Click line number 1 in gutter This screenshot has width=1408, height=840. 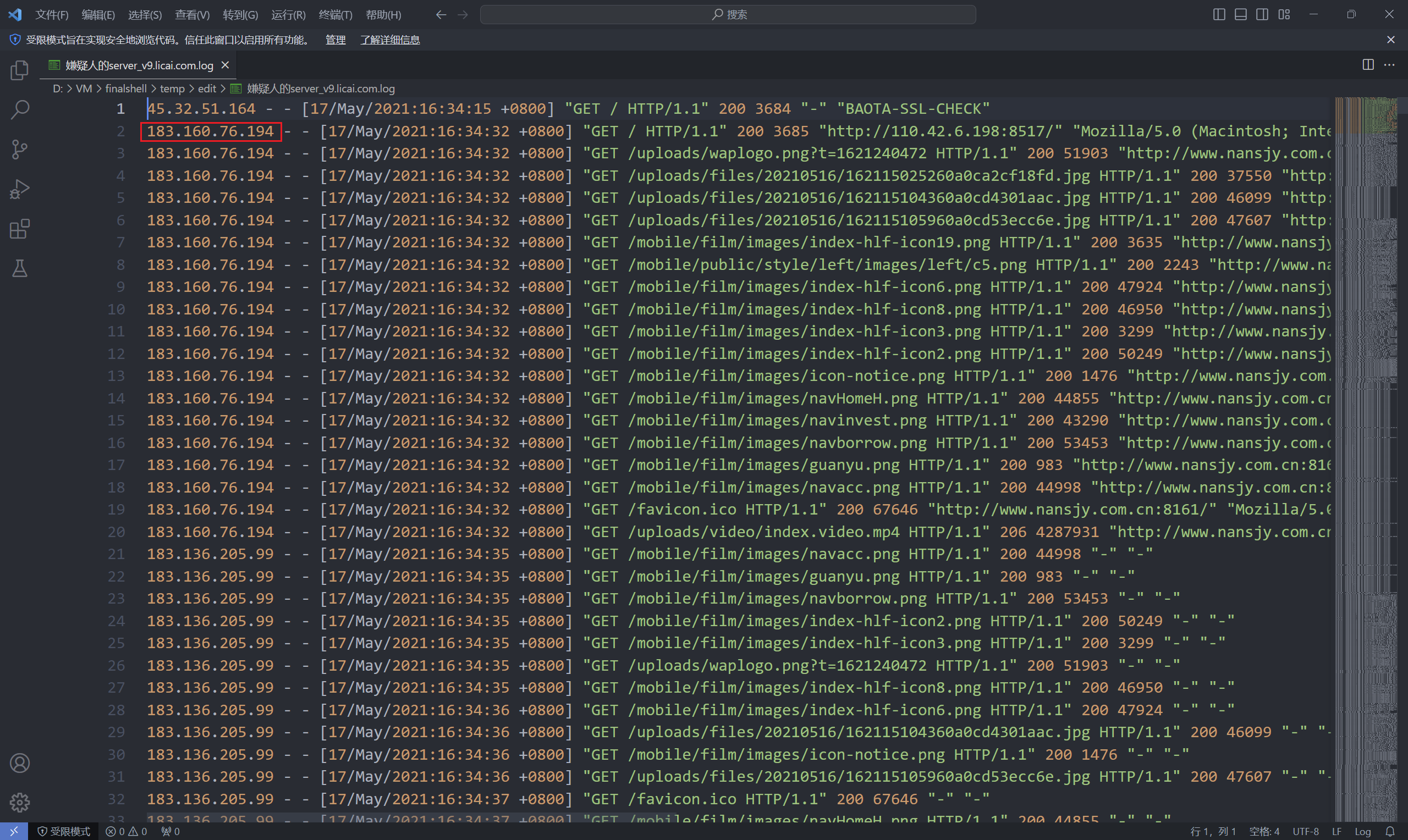coord(120,109)
